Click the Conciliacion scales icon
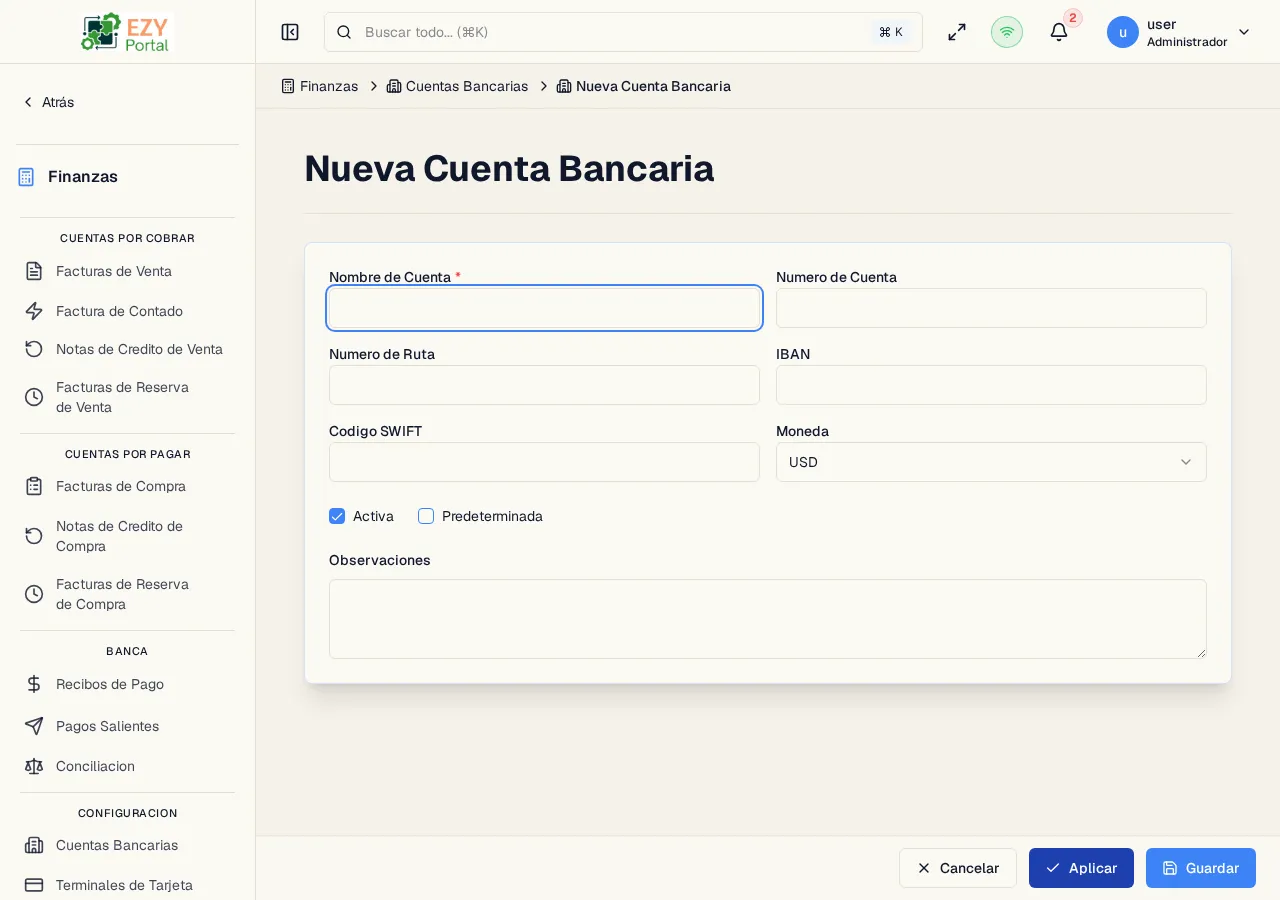The image size is (1280, 900). point(34,766)
